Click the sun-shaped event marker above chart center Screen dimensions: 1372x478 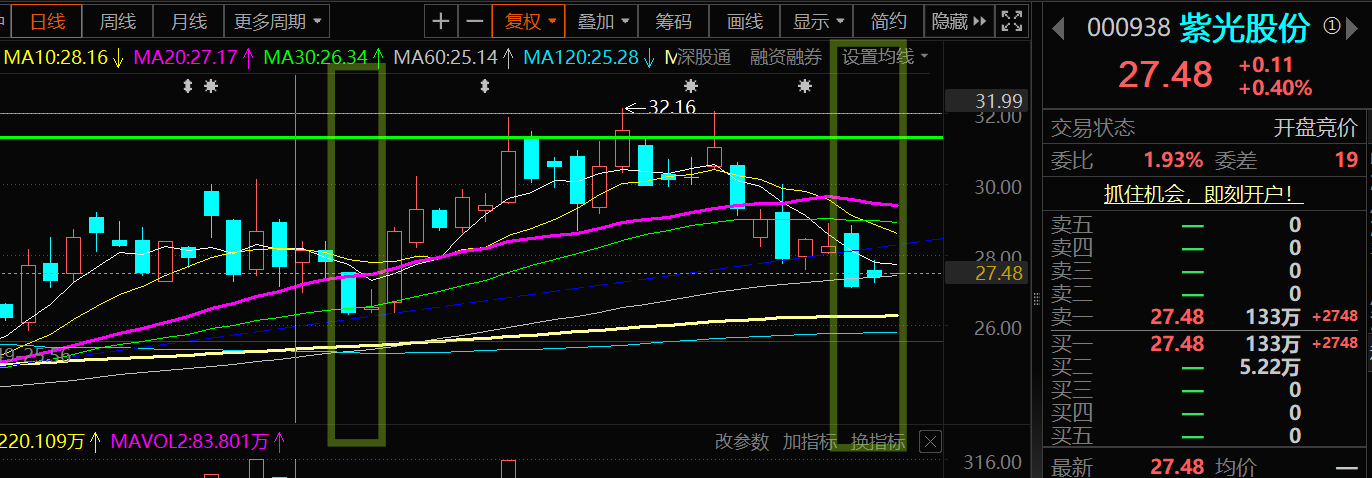[x=689, y=87]
